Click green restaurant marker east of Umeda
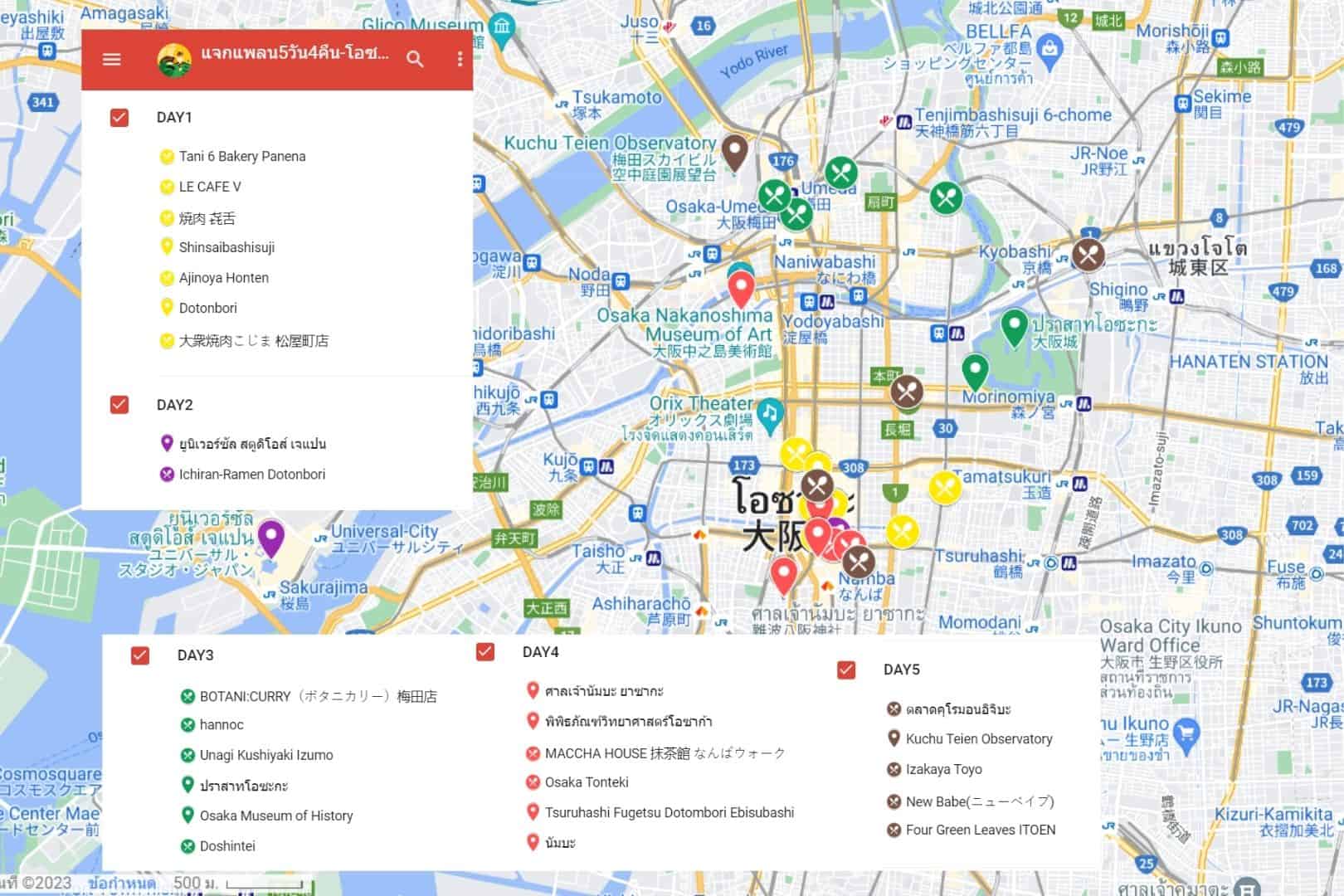This screenshot has width=1344, height=896. (946, 197)
